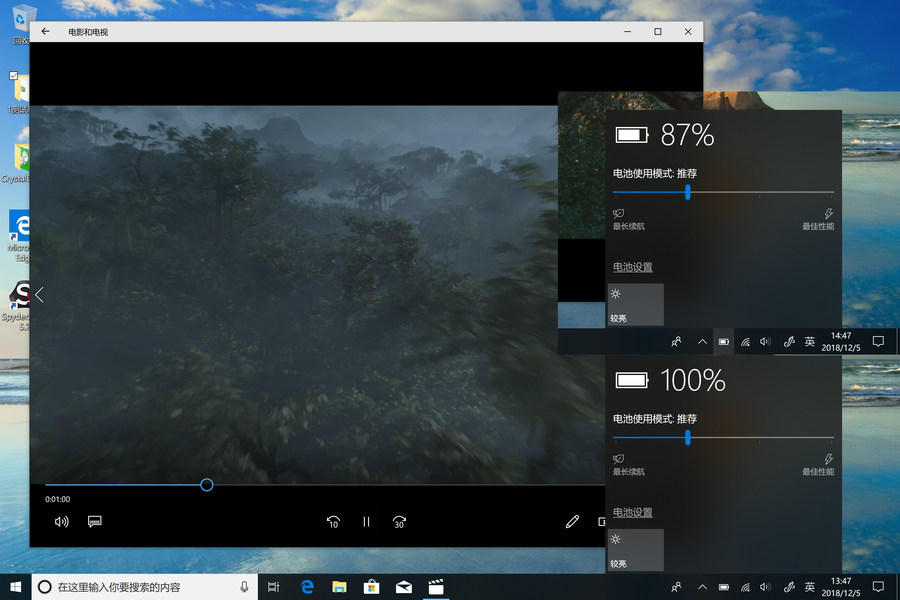The image size is (900, 600).
Task: Open the subtitles and captions menu
Action: click(x=95, y=521)
